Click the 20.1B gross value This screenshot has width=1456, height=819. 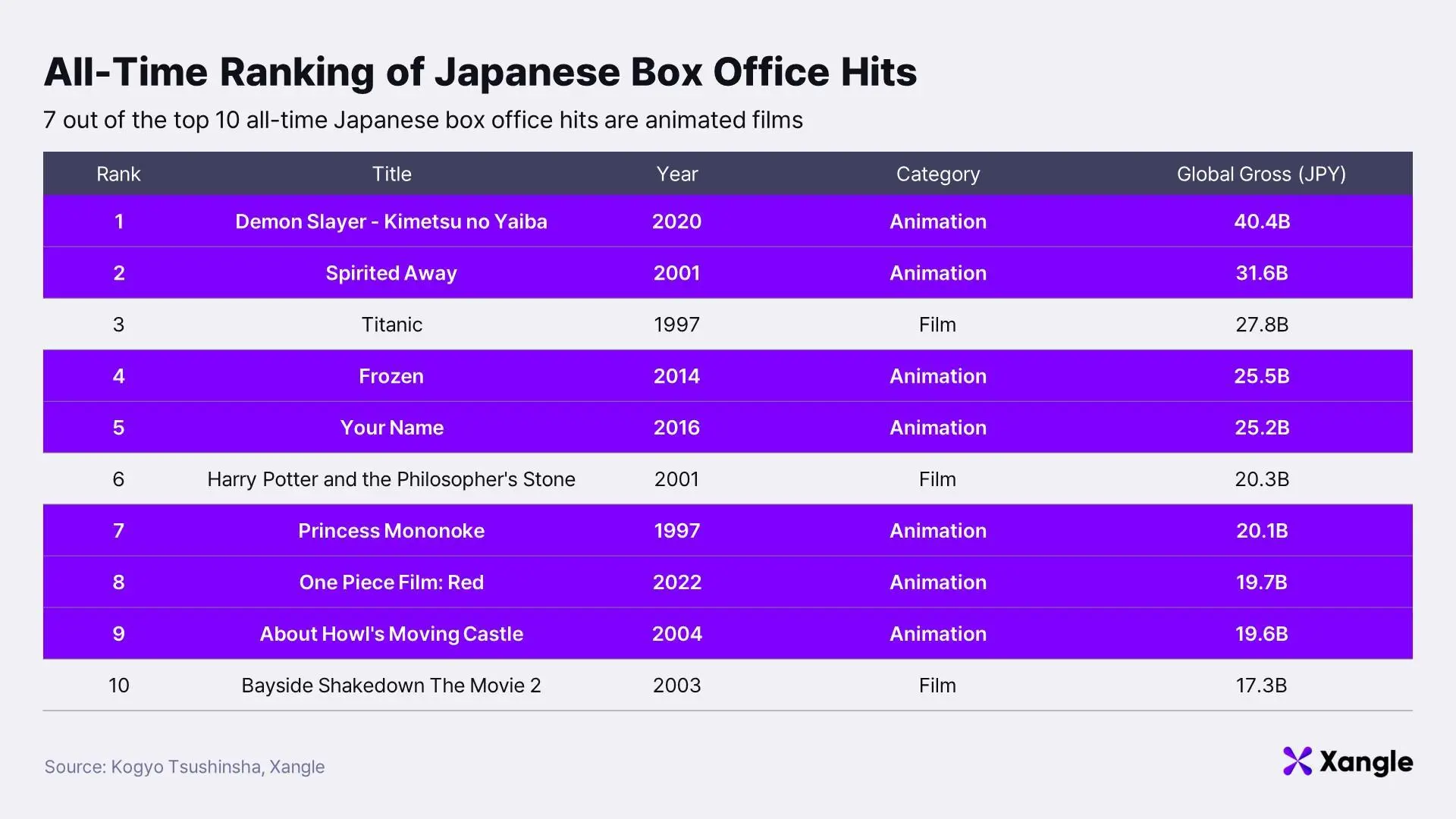coord(1262,531)
